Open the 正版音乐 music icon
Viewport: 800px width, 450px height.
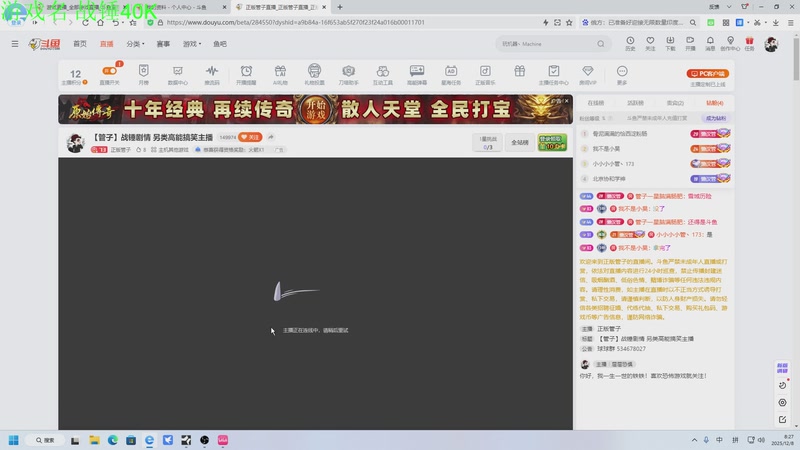[x=485, y=74]
